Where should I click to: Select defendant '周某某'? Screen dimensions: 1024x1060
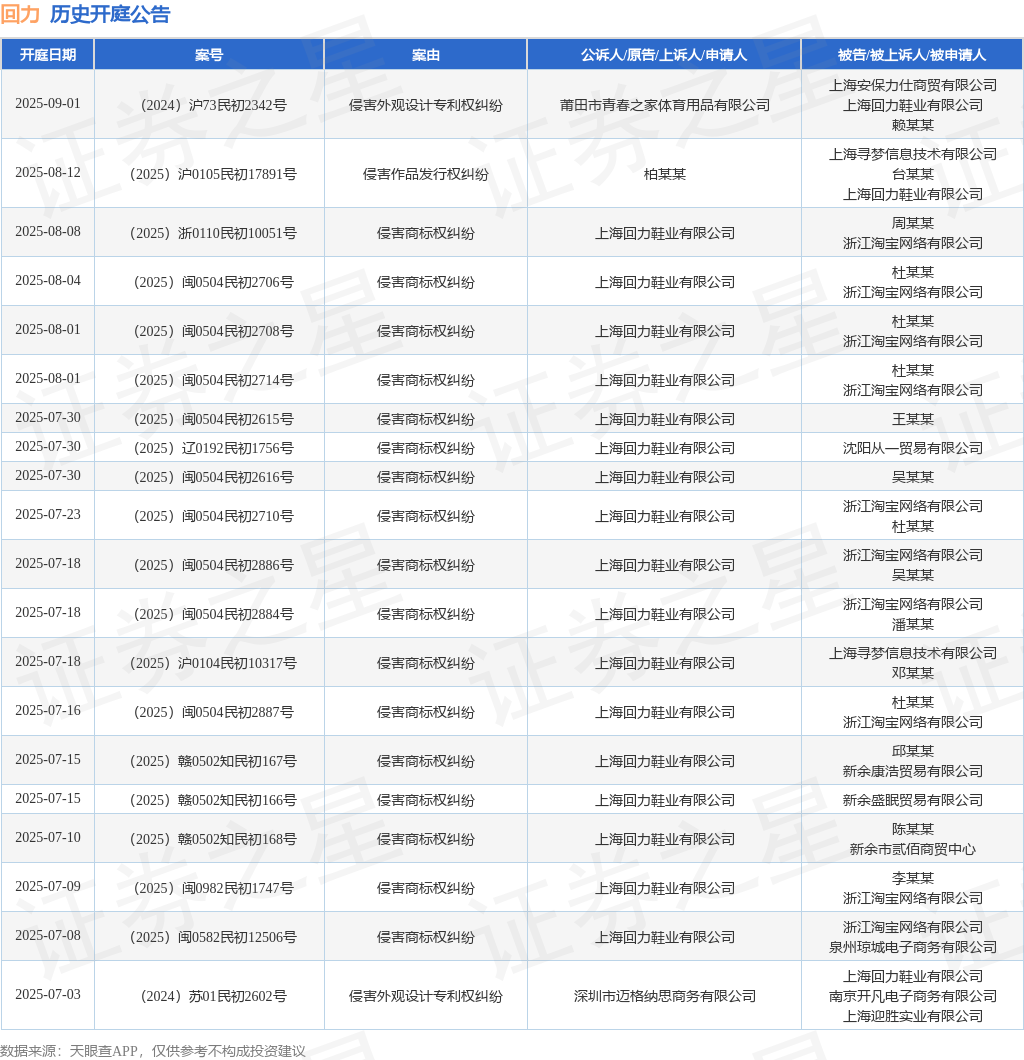(x=912, y=223)
